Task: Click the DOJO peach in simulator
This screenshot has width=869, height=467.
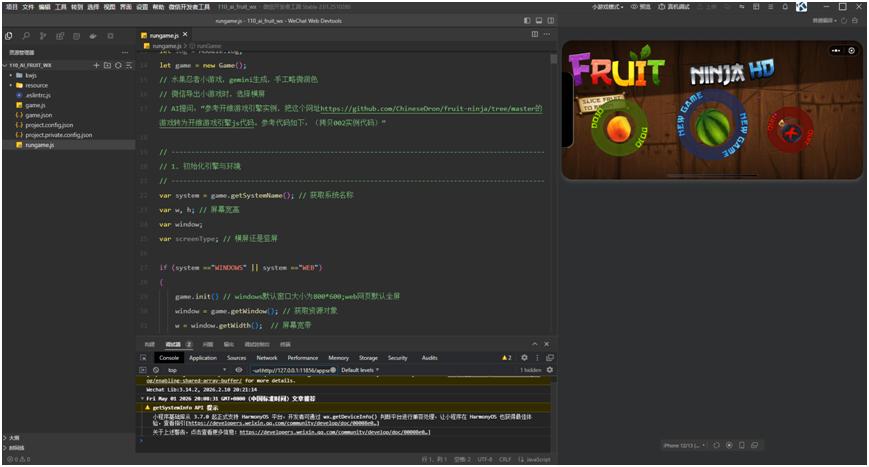Action: point(619,129)
